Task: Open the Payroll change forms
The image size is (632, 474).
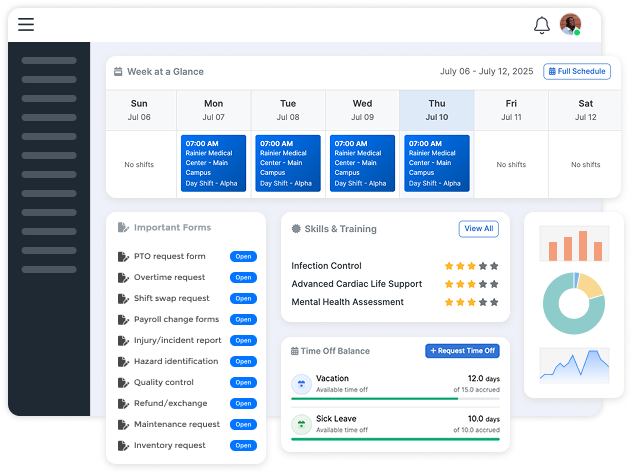Action: coord(243,319)
